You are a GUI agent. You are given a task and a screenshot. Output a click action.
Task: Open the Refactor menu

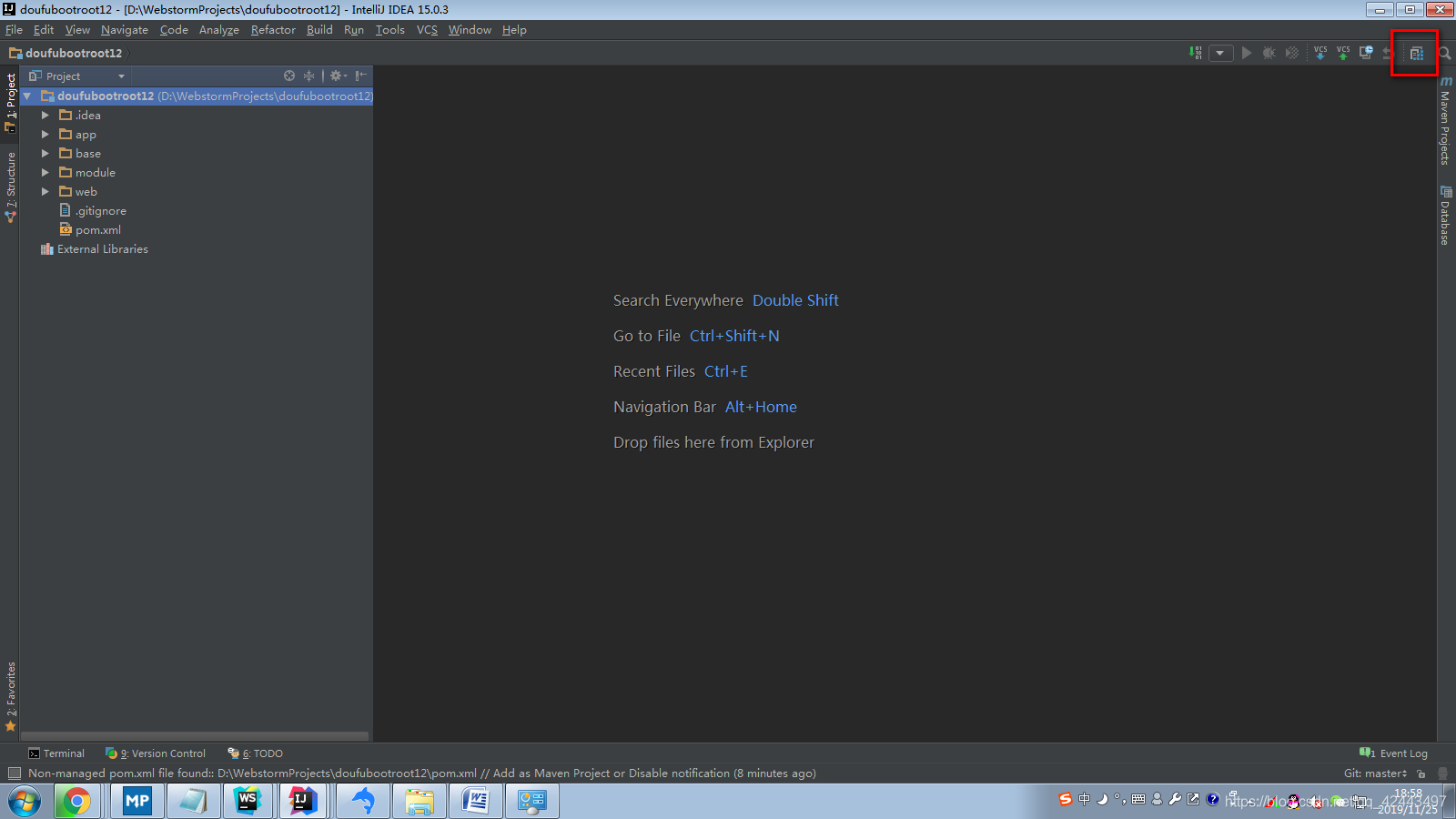click(x=273, y=30)
